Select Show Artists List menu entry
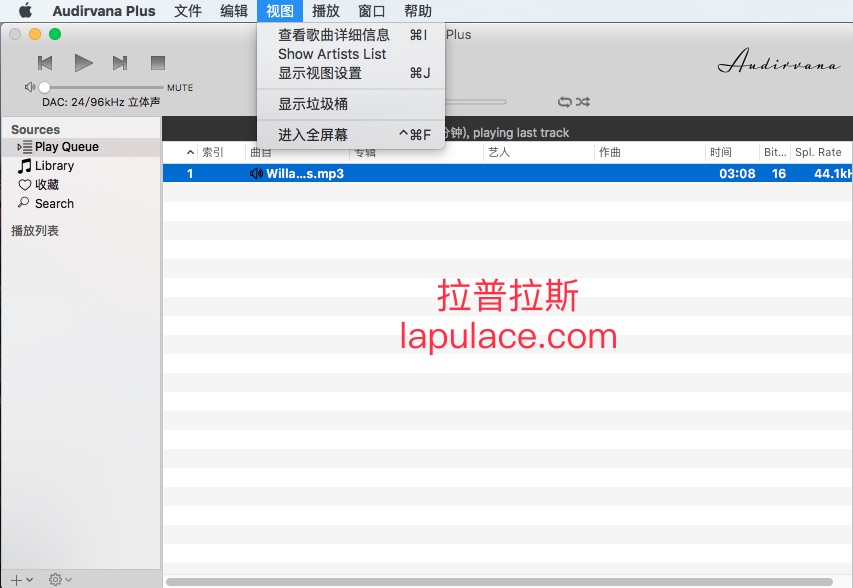 pyautogui.click(x=332, y=54)
